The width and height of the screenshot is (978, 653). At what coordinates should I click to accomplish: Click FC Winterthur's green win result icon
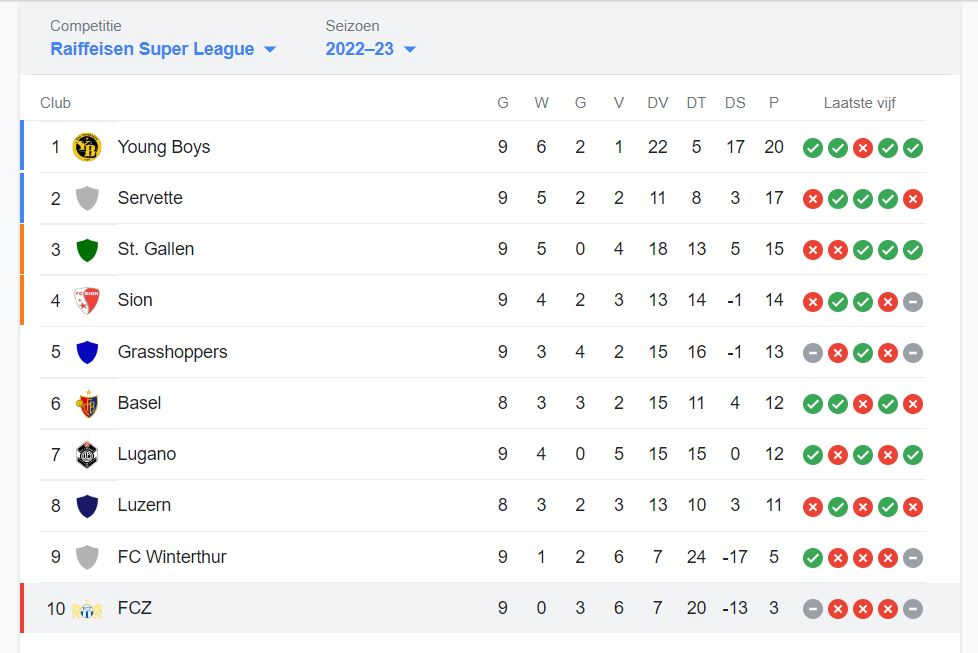click(813, 558)
